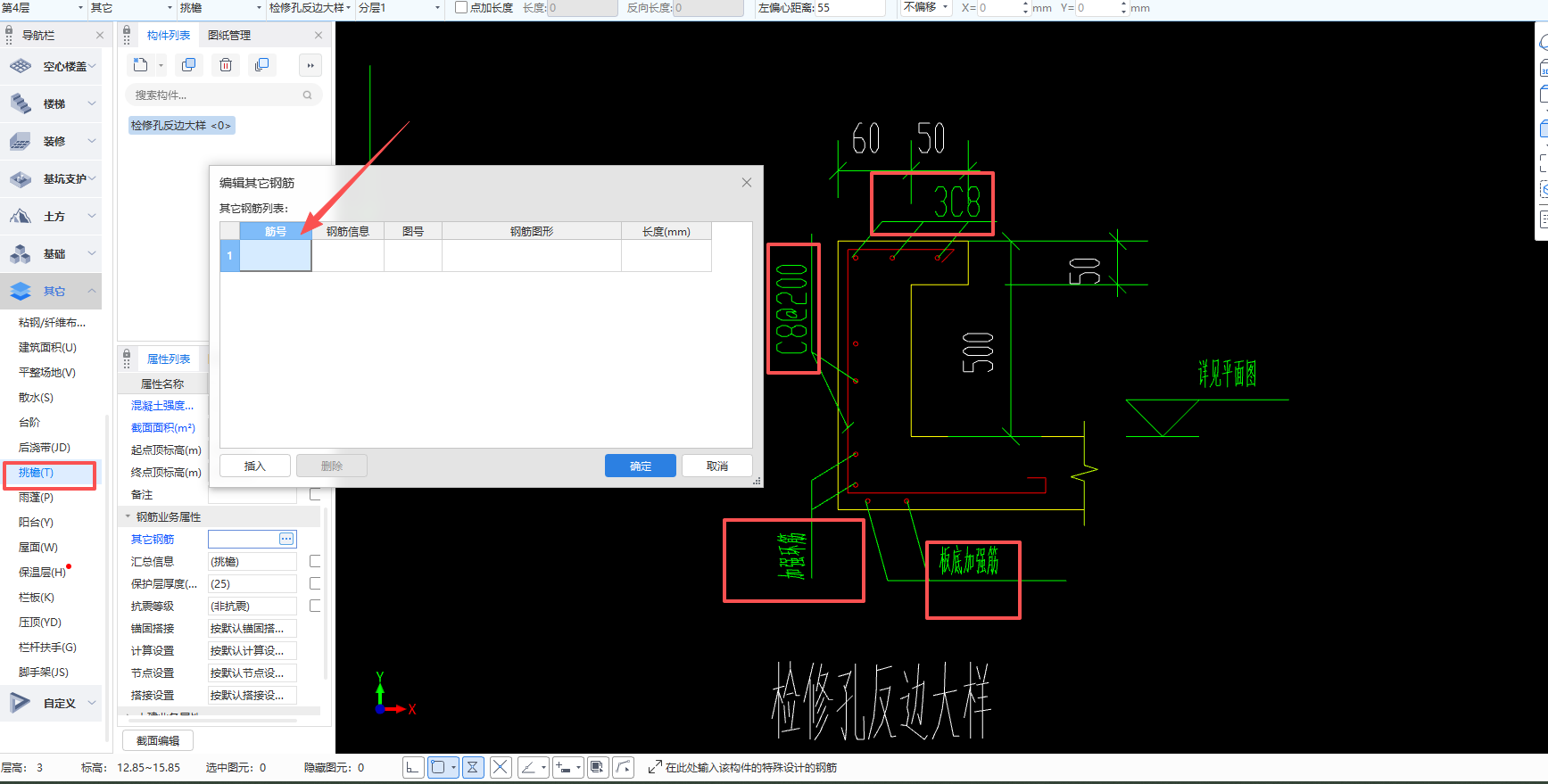Click the new component icon

click(x=140, y=65)
